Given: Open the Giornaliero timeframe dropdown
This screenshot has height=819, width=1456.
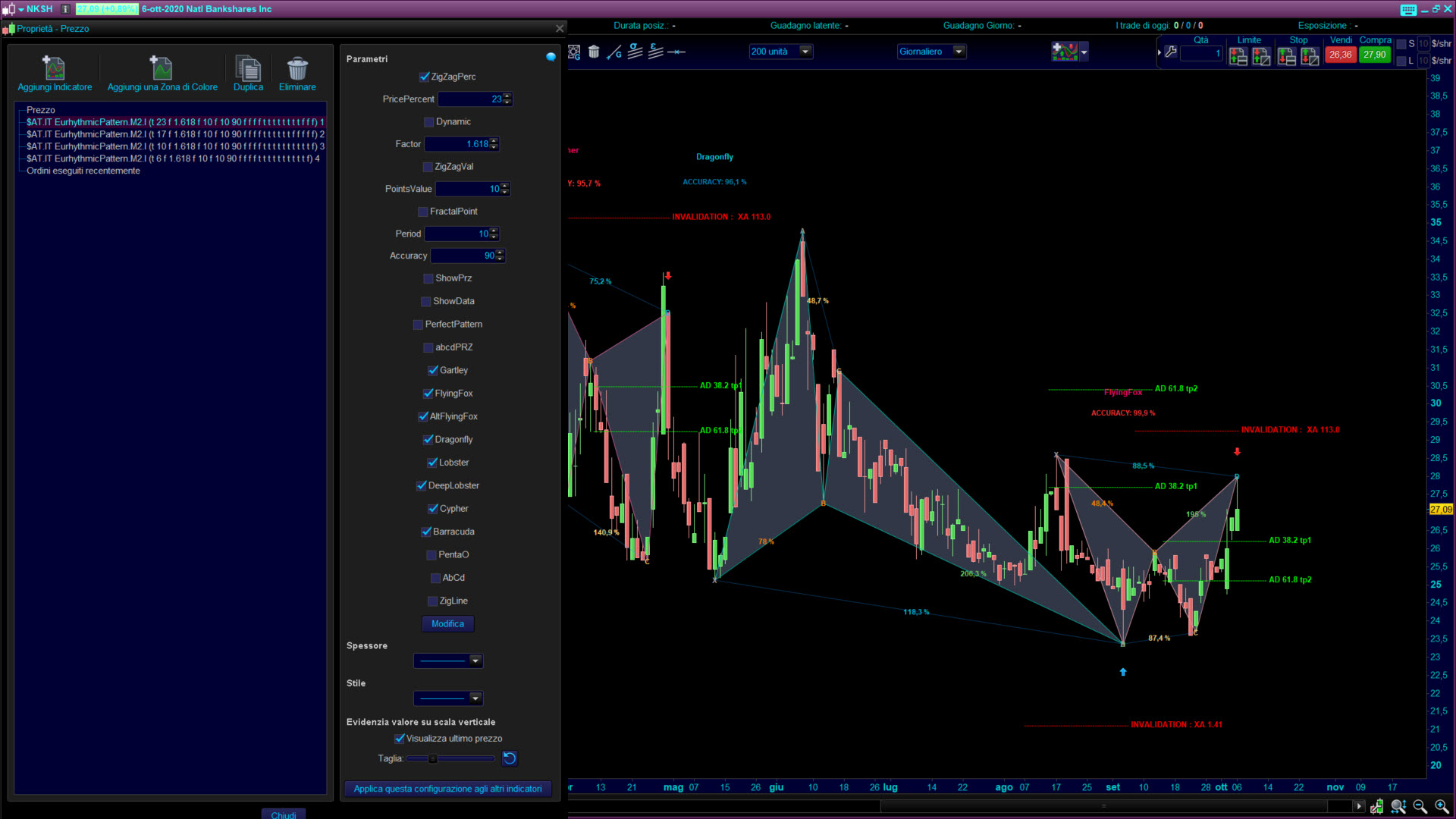Looking at the screenshot, I should coord(959,52).
